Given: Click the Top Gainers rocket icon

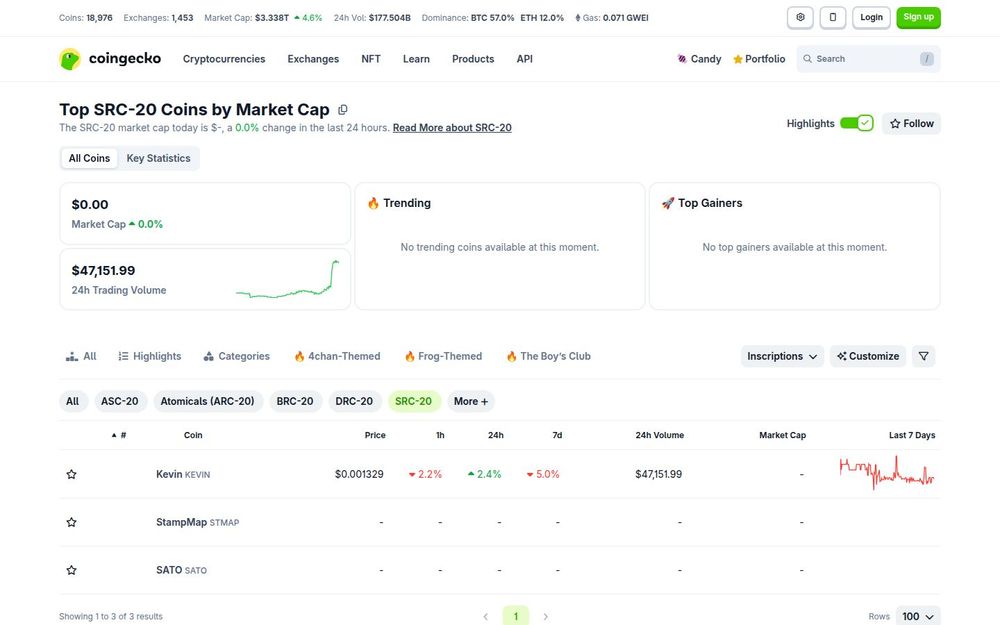Looking at the screenshot, I should pyautogui.click(x=668, y=203).
